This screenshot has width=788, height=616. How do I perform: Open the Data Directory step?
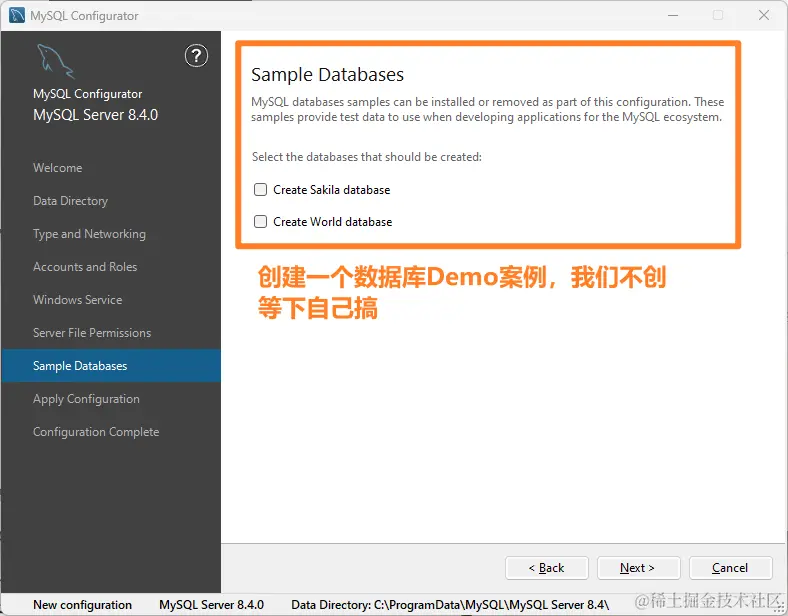(70, 201)
